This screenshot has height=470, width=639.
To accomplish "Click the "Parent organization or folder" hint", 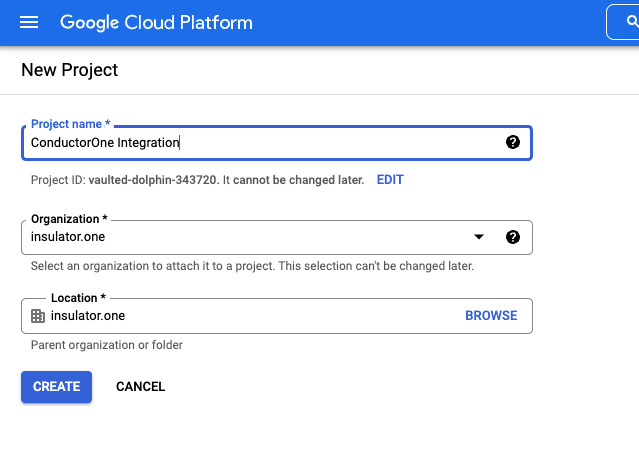I will coord(107,346).
